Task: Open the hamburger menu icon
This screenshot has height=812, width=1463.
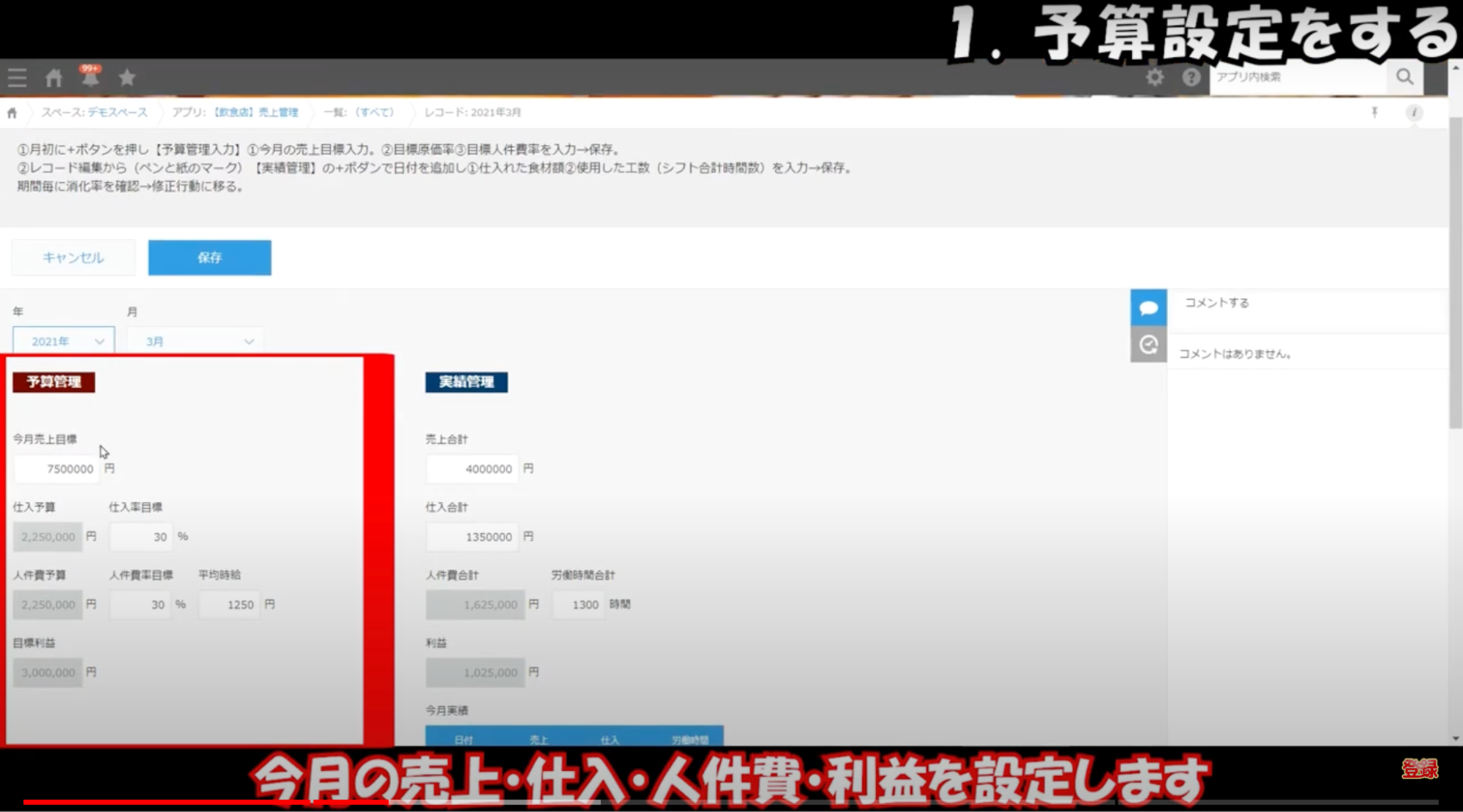Action: 18,78
